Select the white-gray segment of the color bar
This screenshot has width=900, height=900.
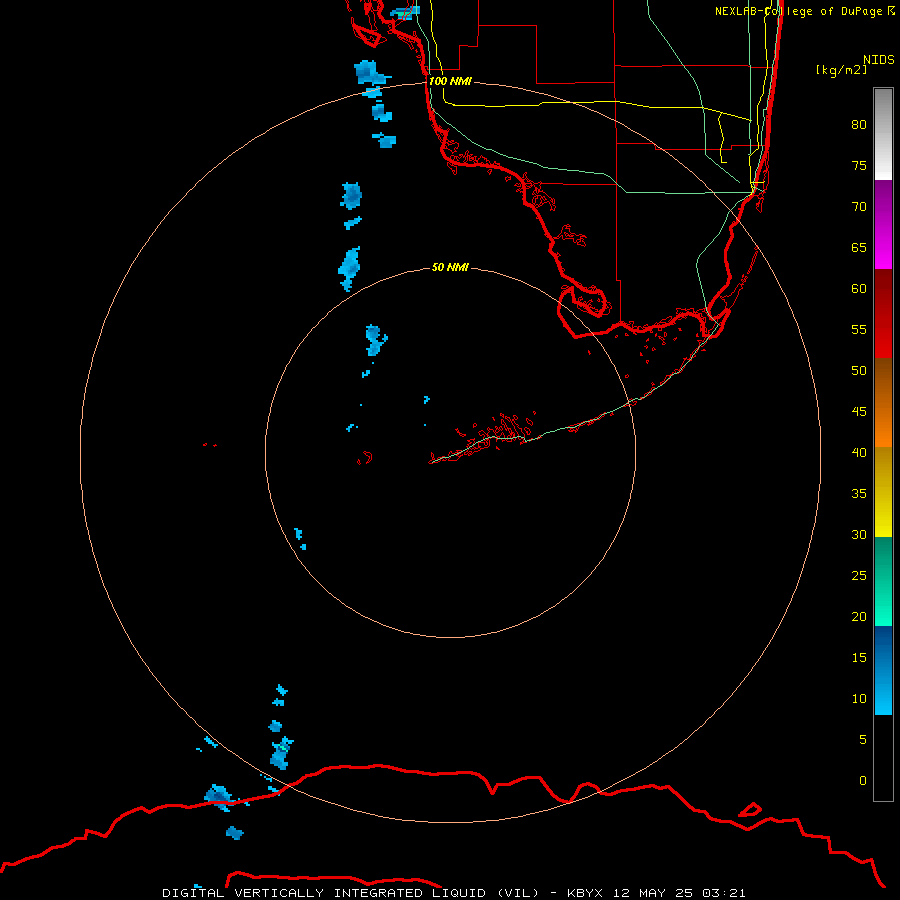[x=883, y=134]
